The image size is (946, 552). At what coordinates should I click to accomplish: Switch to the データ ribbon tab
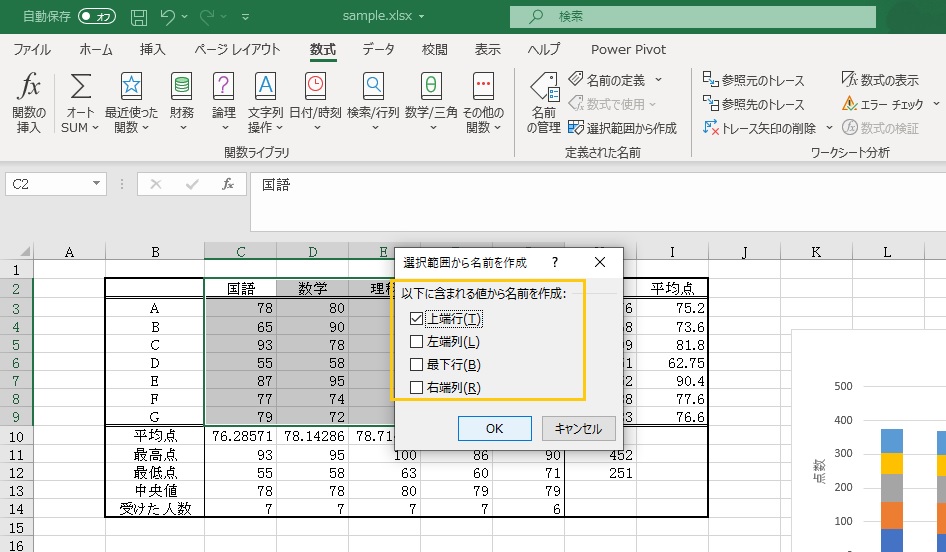tap(378, 49)
